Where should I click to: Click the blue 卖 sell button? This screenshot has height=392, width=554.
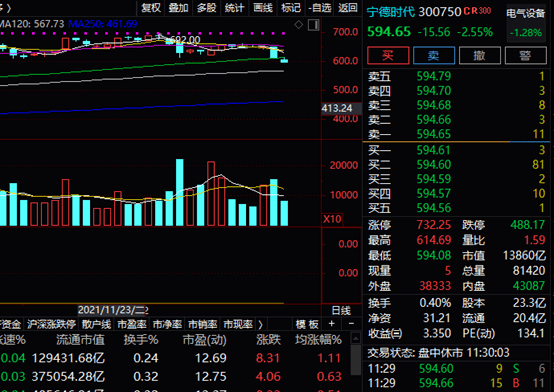[x=434, y=55]
